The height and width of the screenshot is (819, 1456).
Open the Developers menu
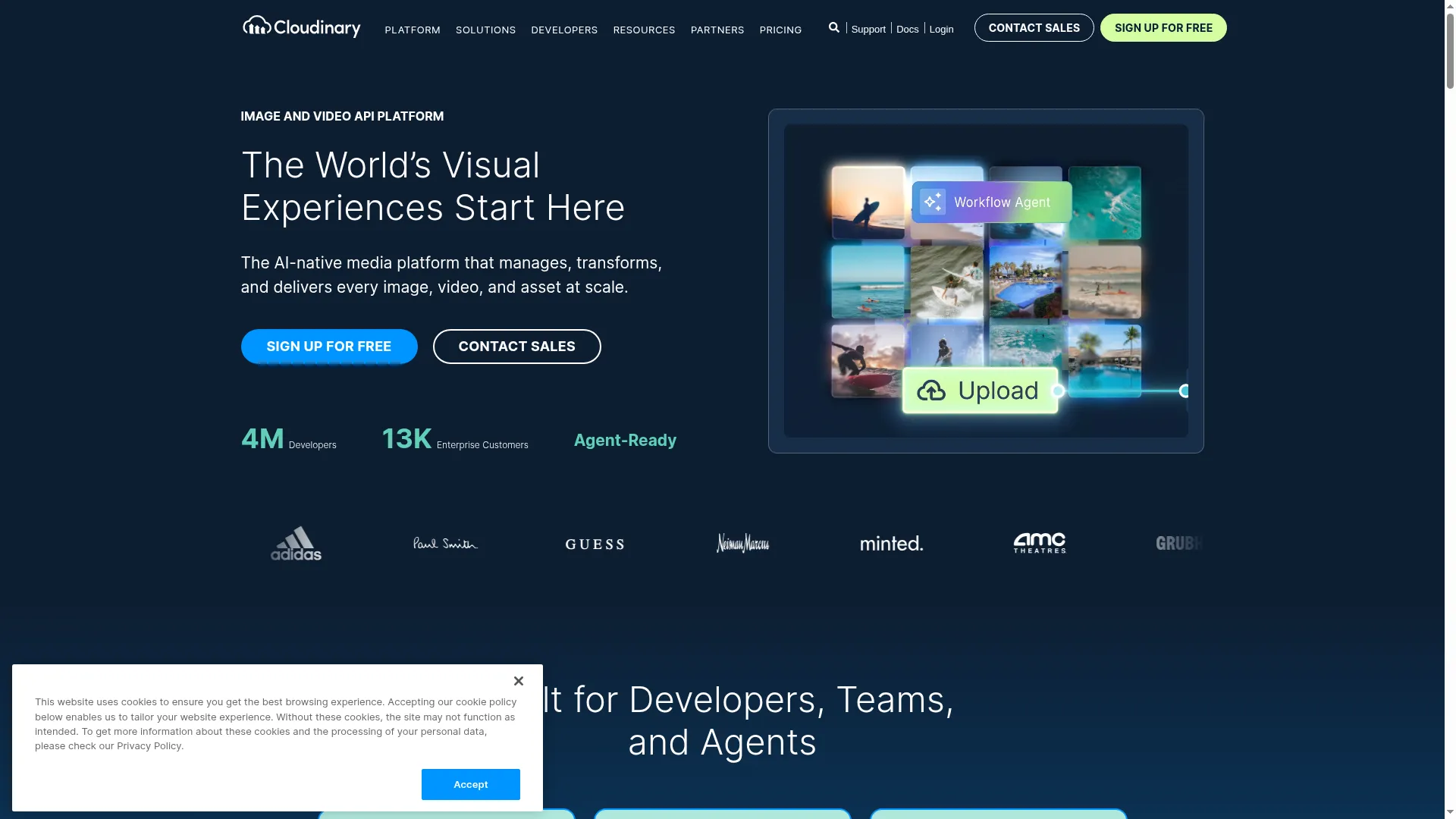(x=564, y=30)
